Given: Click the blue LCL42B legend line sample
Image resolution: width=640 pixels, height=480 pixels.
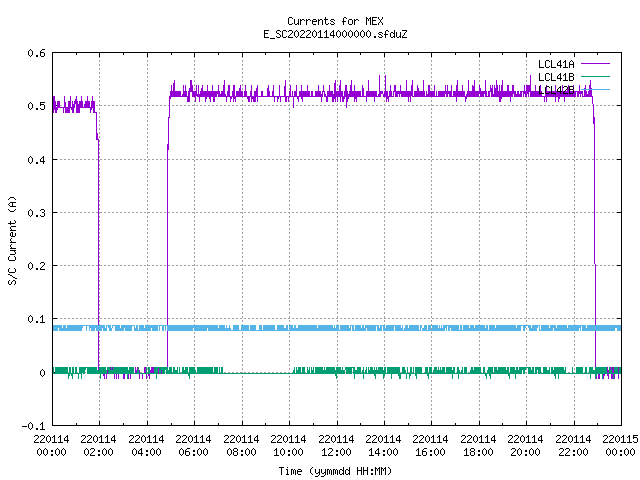Looking at the screenshot, I should click(x=595, y=89).
